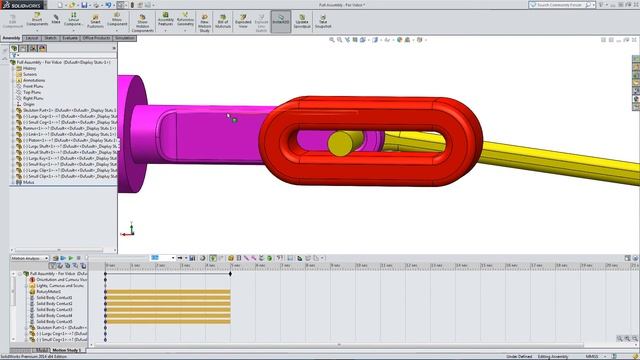This screenshot has height=360, width=640.
Task: Open the Reference Geometry tool
Action: tap(185, 19)
